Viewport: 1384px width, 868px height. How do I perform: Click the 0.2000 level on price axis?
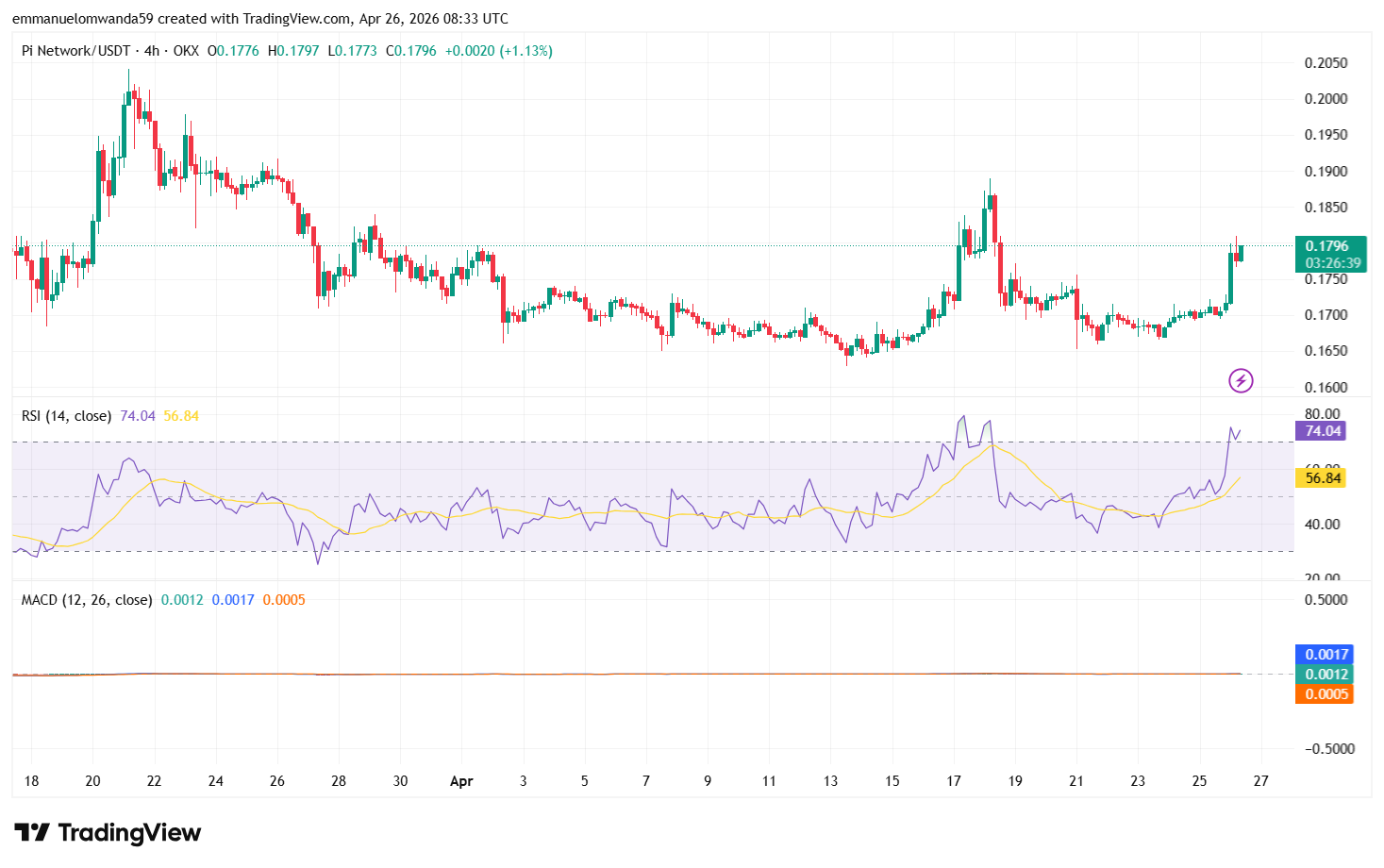pos(1326,99)
